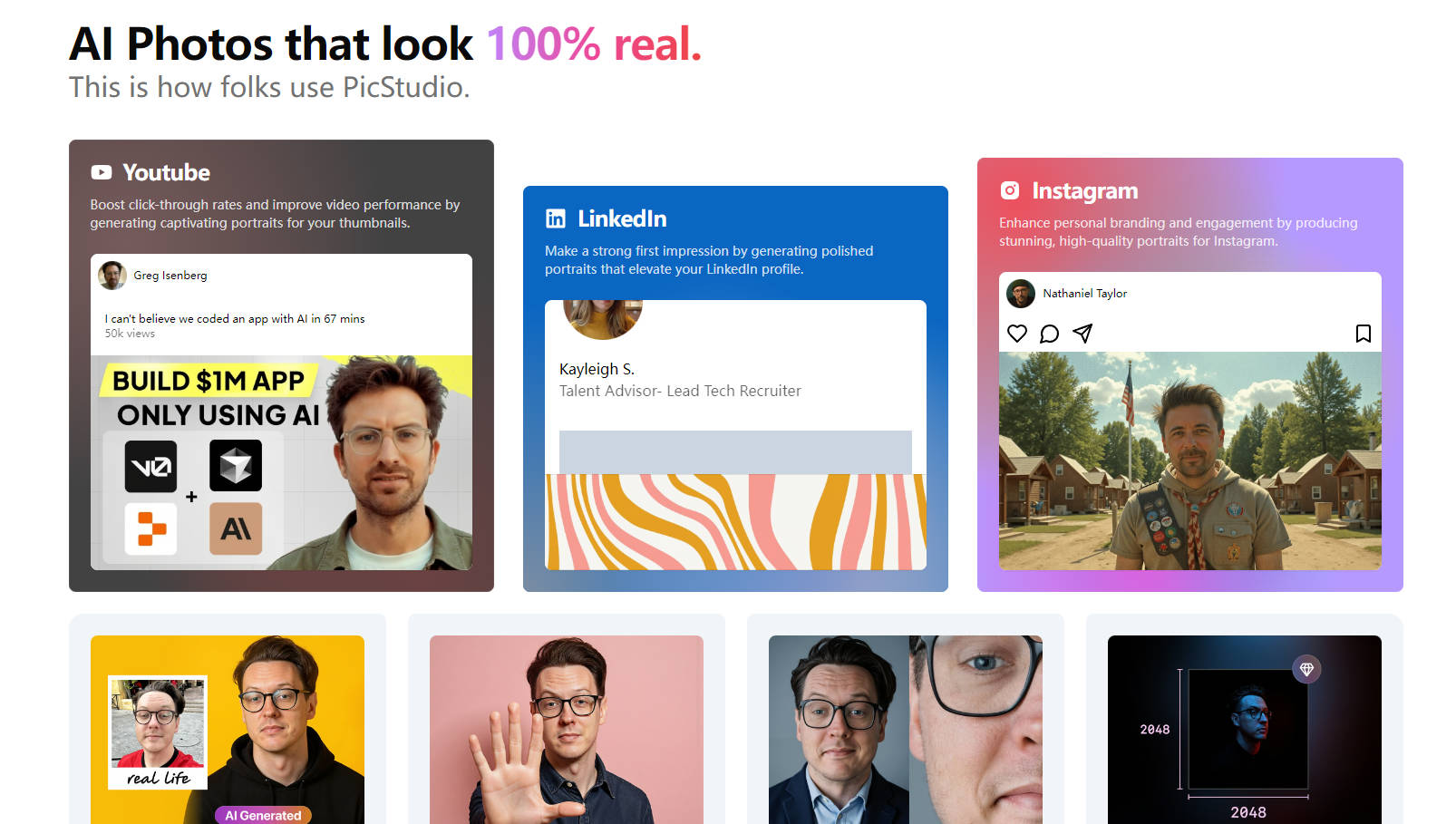Viewport: 1456px width, 824px height.
Task: Open the video titled "I can't believe we coded an app with AI"
Action: [234, 318]
